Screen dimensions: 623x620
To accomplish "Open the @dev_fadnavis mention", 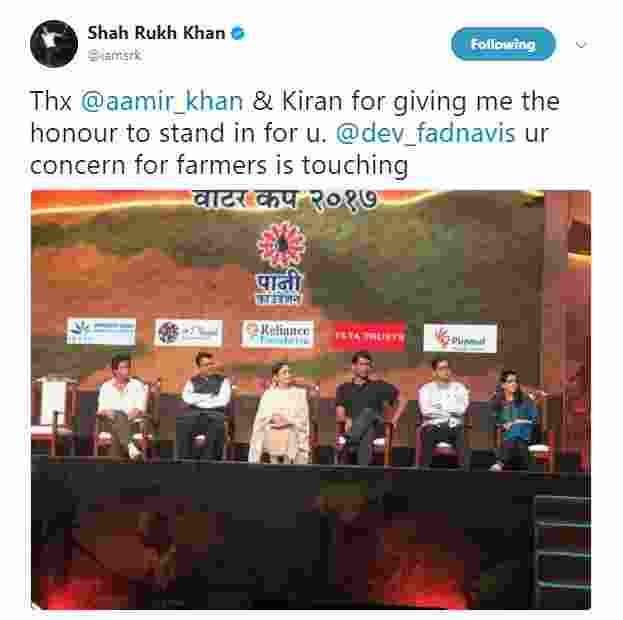I will [425, 133].
